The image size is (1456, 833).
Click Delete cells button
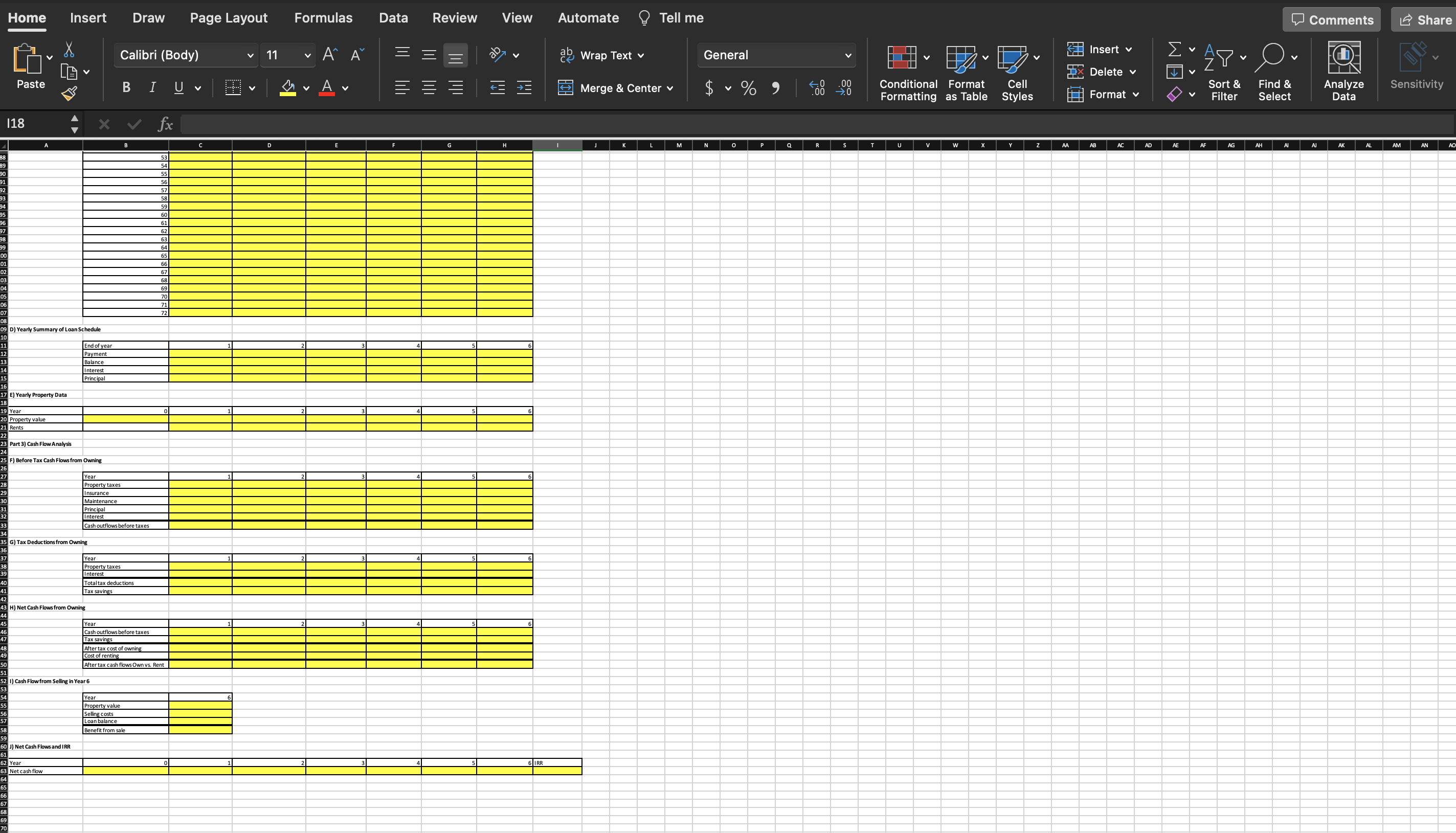[1101, 72]
